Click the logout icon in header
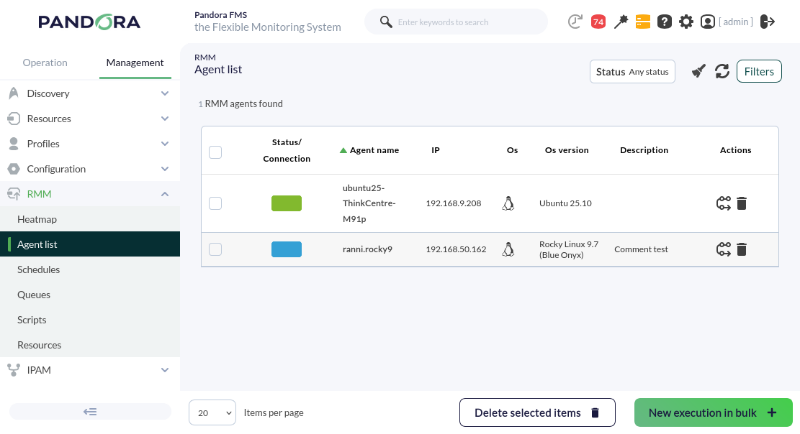Viewport: 800px width, 434px height. pos(767,21)
